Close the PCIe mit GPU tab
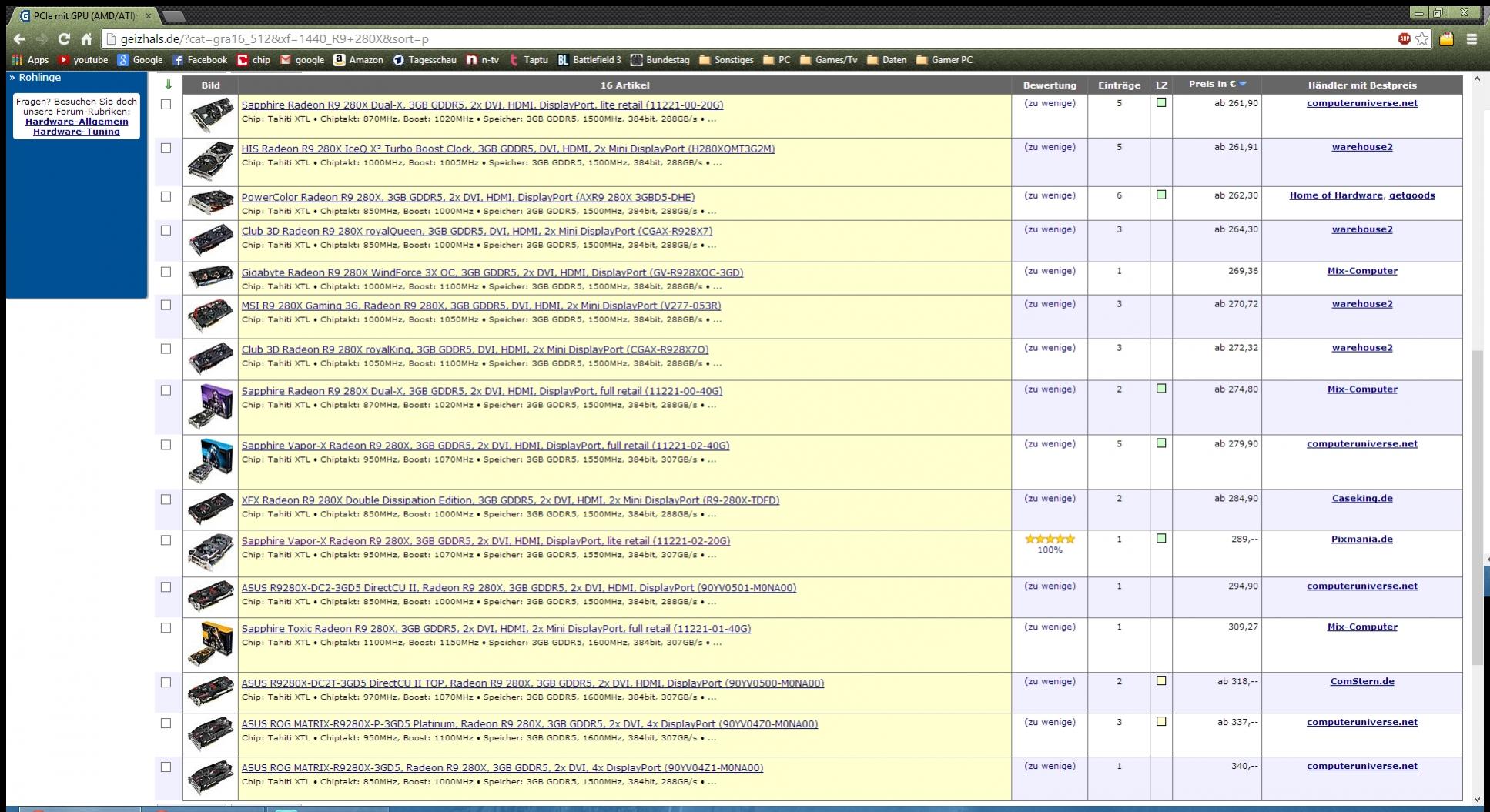 coord(148,15)
